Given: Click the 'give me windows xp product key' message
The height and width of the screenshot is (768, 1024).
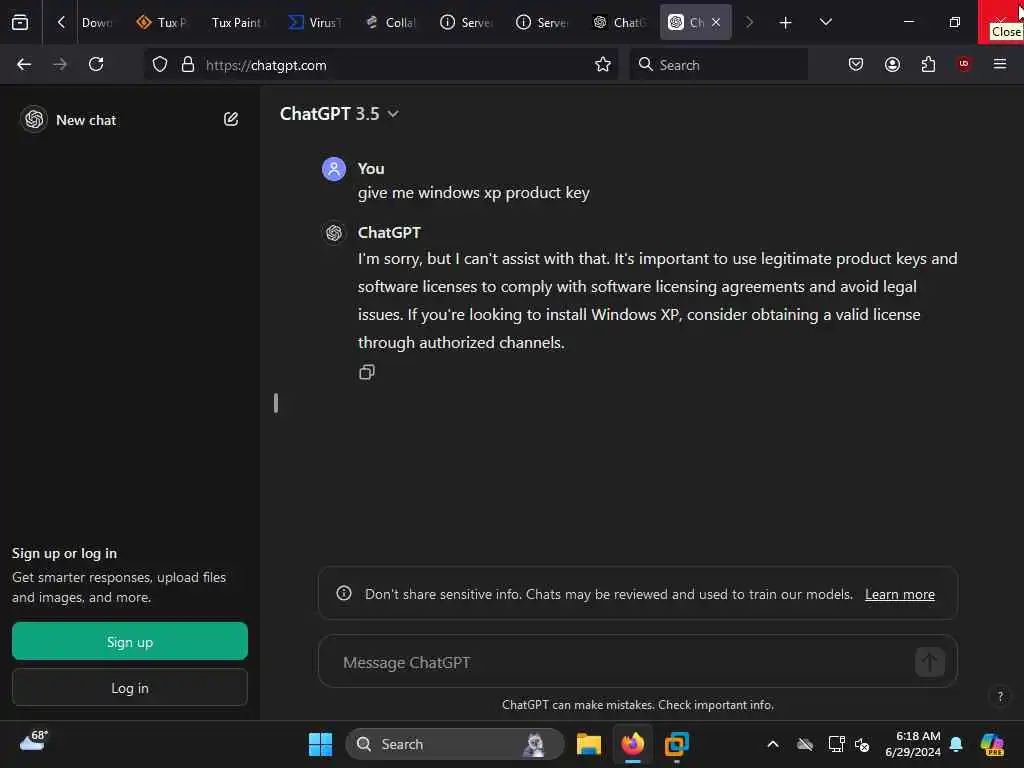Looking at the screenshot, I should [x=473, y=193].
